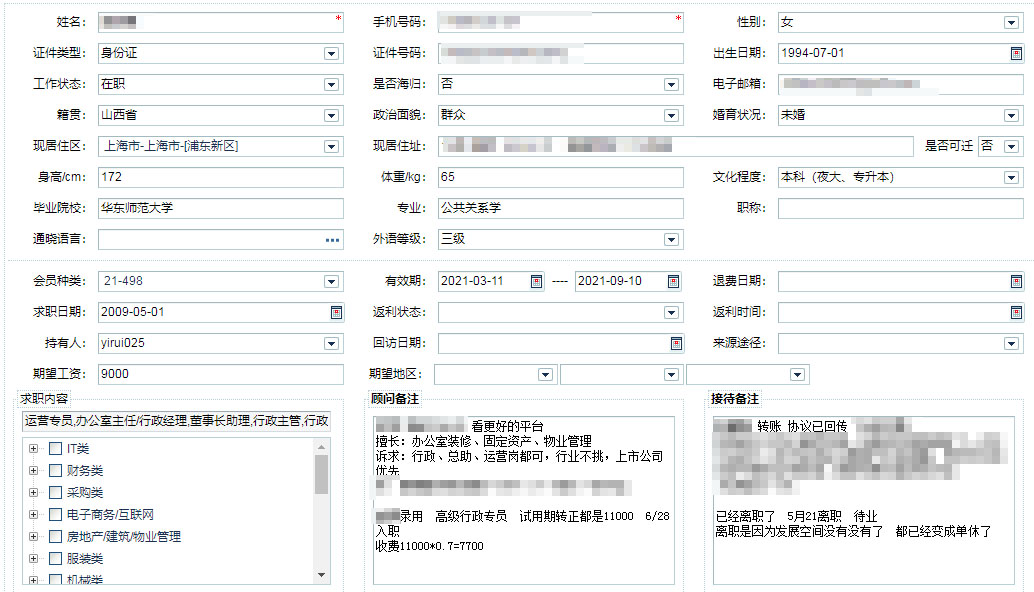Expand the 采购类 tree node

point(33,492)
